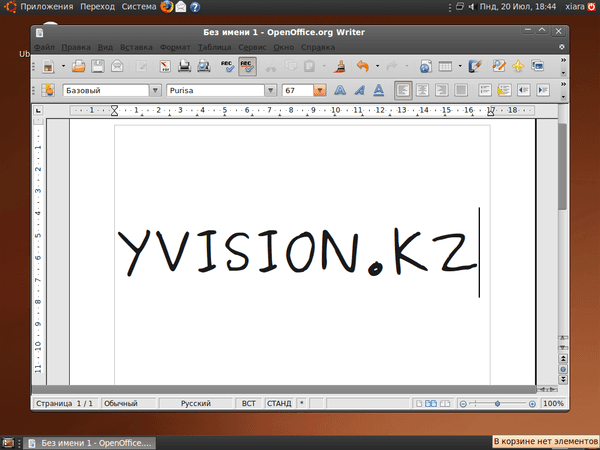Open the Приложения menu in the top panel

[x=47, y=7]
